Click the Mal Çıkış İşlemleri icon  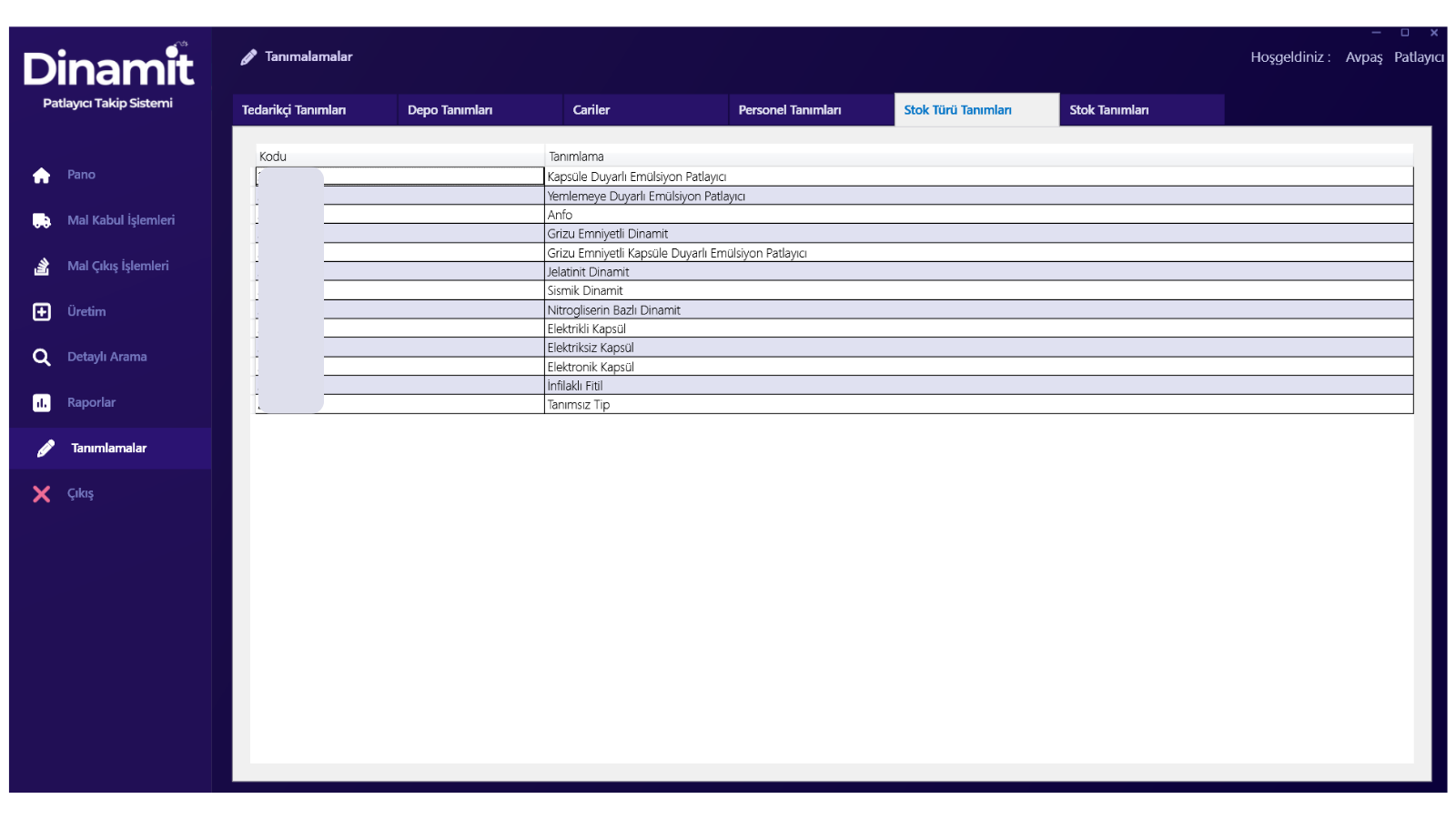pos(42,267)
